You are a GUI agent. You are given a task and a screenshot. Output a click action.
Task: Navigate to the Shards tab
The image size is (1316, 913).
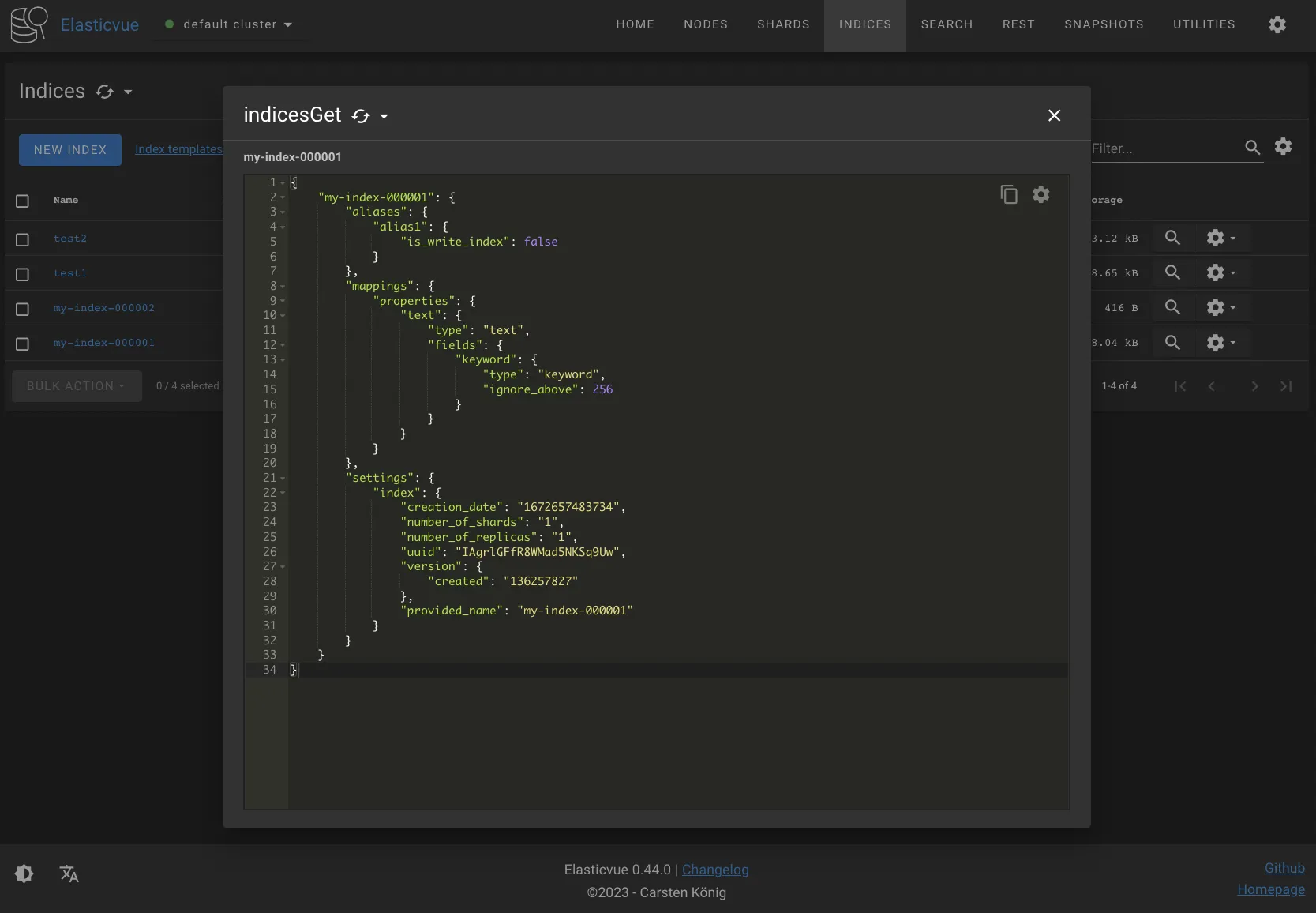[x=783, y=24]
